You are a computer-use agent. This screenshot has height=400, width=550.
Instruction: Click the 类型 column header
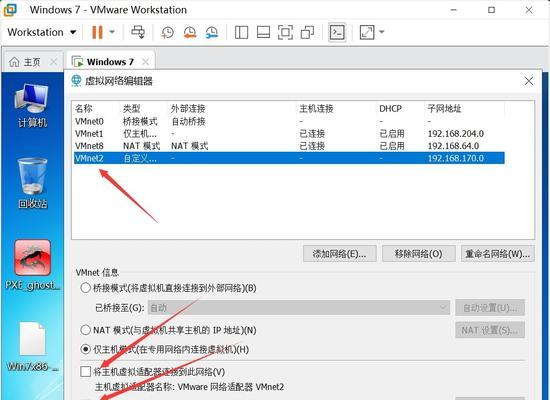click(132, 109)
